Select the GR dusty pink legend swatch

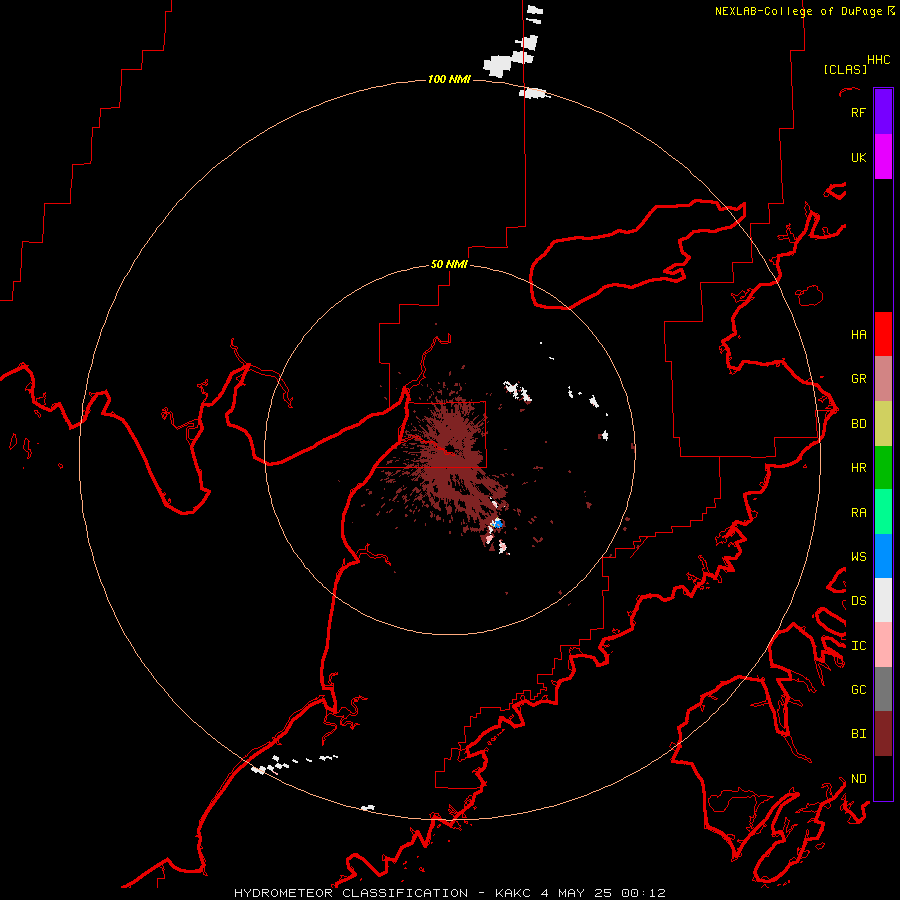coord(883,378)
